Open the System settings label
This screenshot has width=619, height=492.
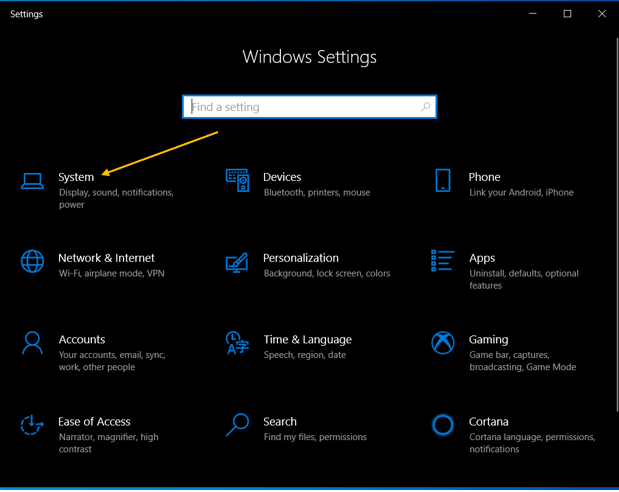pos(76,177)
